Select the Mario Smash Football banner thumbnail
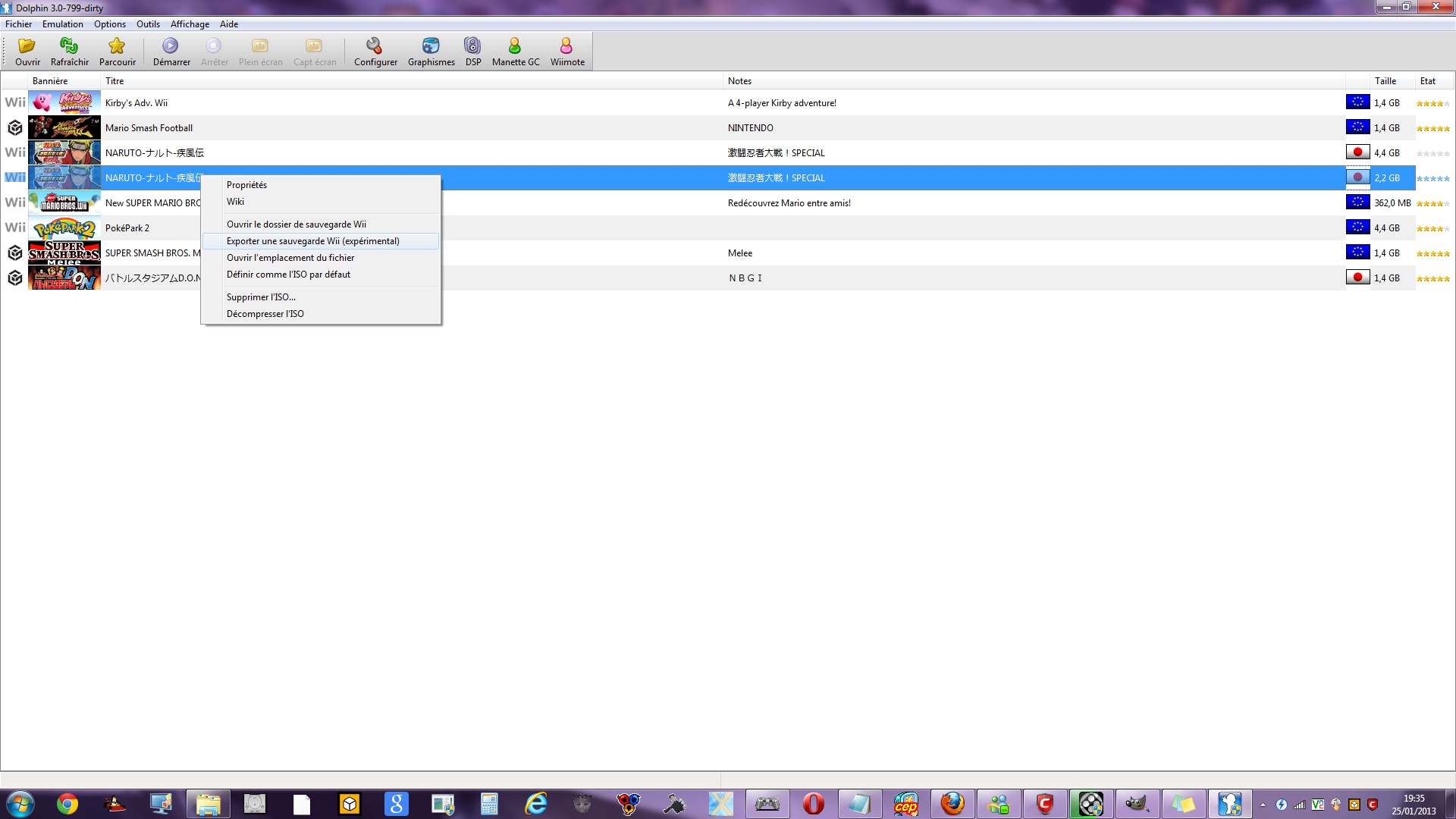Image resolution: width=1456 pixels, height=819 pixels. click(64, 127)
